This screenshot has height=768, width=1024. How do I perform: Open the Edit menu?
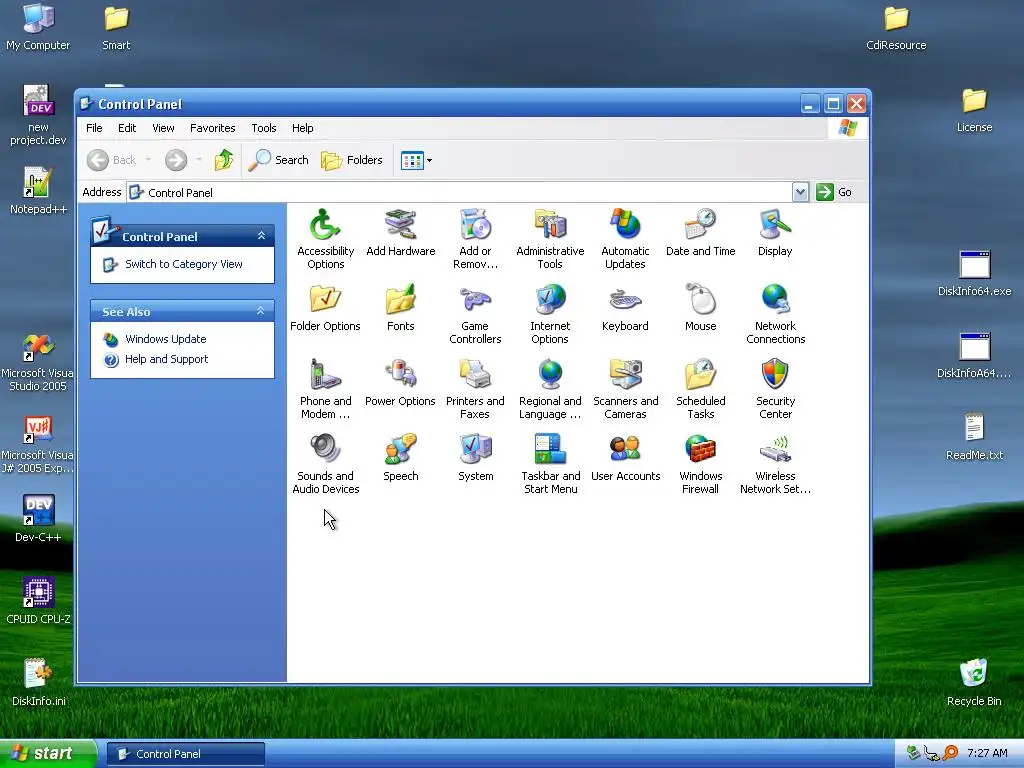click(127, 128)
